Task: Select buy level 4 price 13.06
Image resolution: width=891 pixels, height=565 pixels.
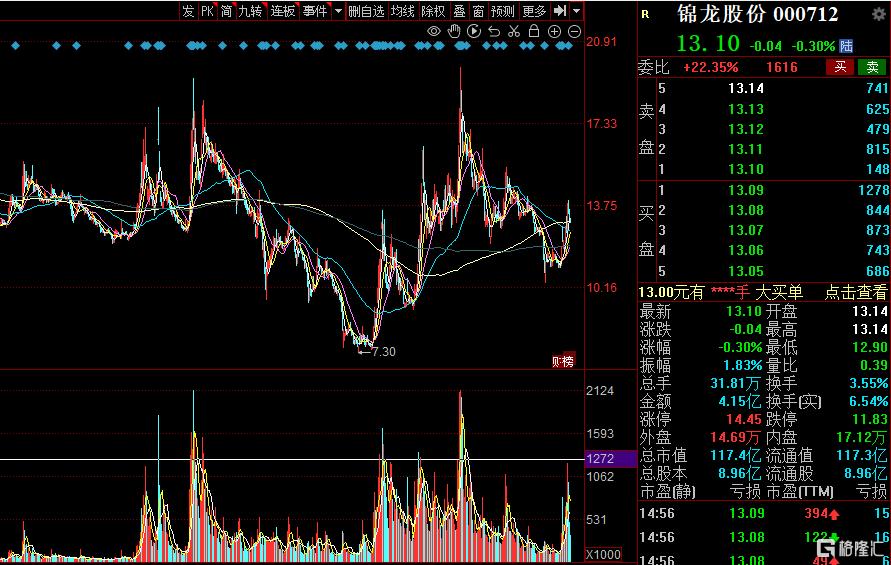Action: (746, 250)
